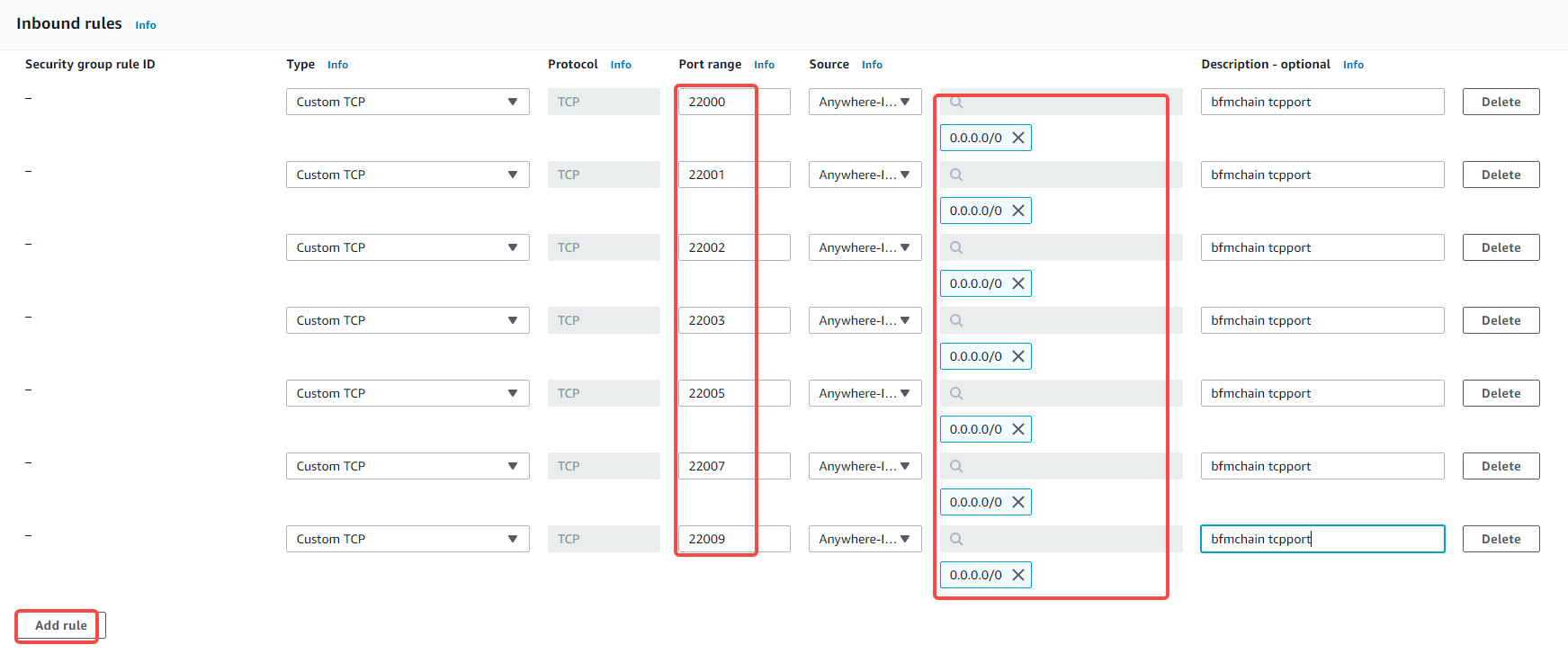Remove 0.0.0.0/0 chip from port 22007 rule
The width and height of the screenshot is (1568, 654).
pyautogui.click(x=1017, y=502)
